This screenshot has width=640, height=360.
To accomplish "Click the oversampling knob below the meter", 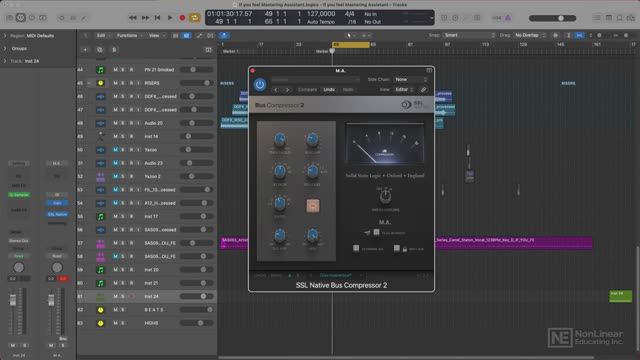I will 385,197.
